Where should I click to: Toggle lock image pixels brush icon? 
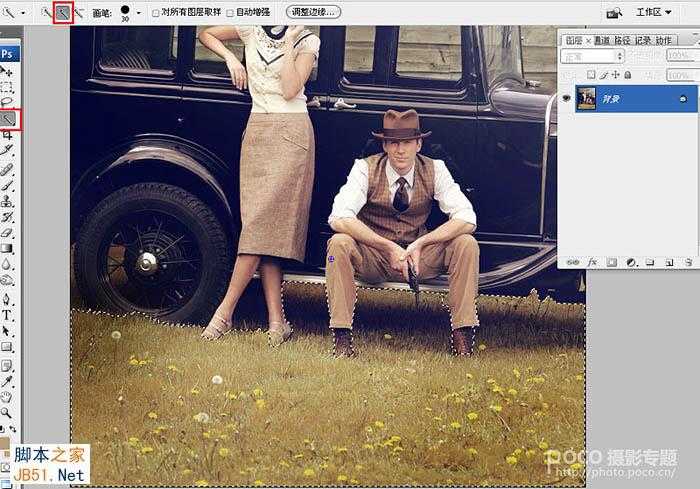pyautogui.click(x=604, y=75)
